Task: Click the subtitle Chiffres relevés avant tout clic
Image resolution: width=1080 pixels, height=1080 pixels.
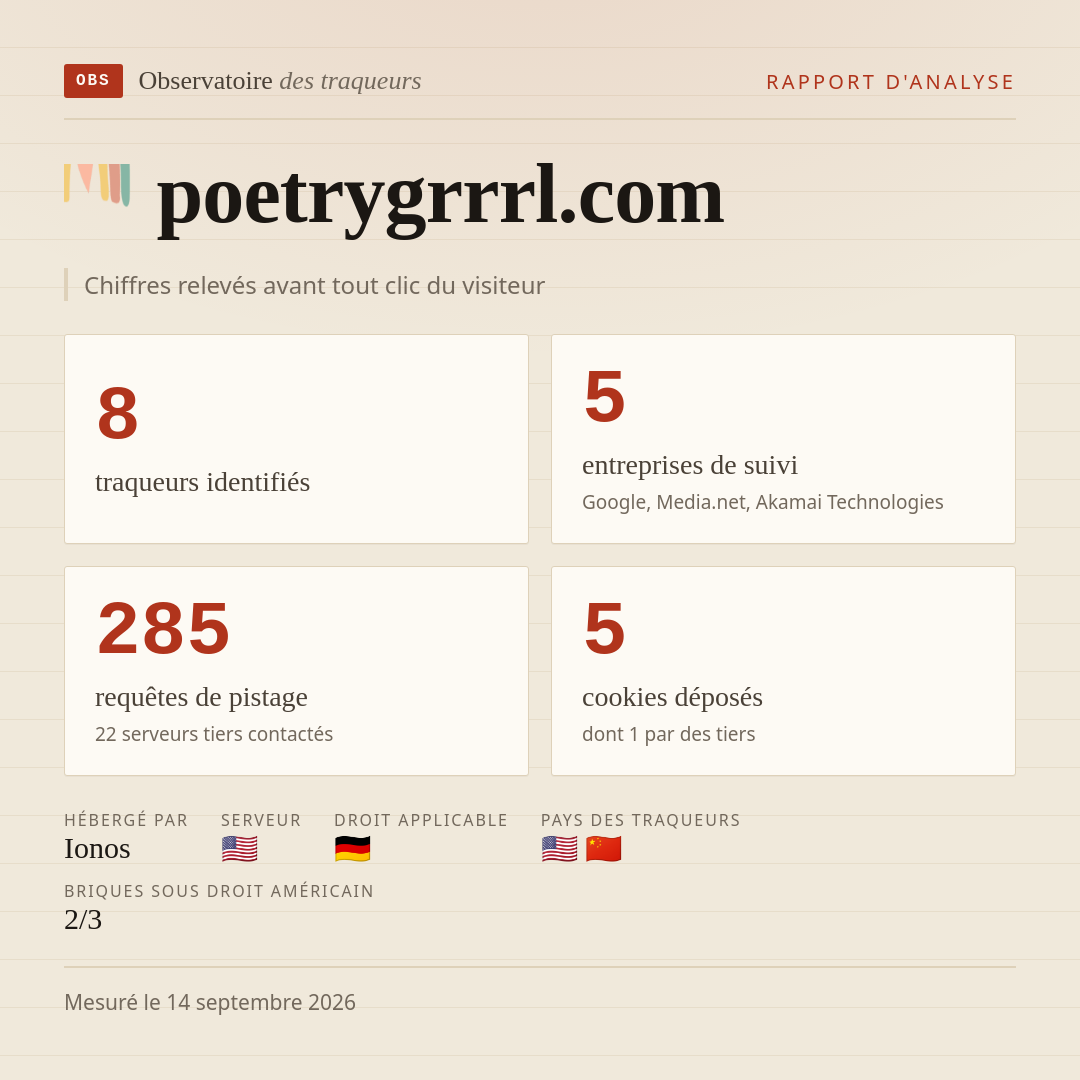Action: click(314, 285)
